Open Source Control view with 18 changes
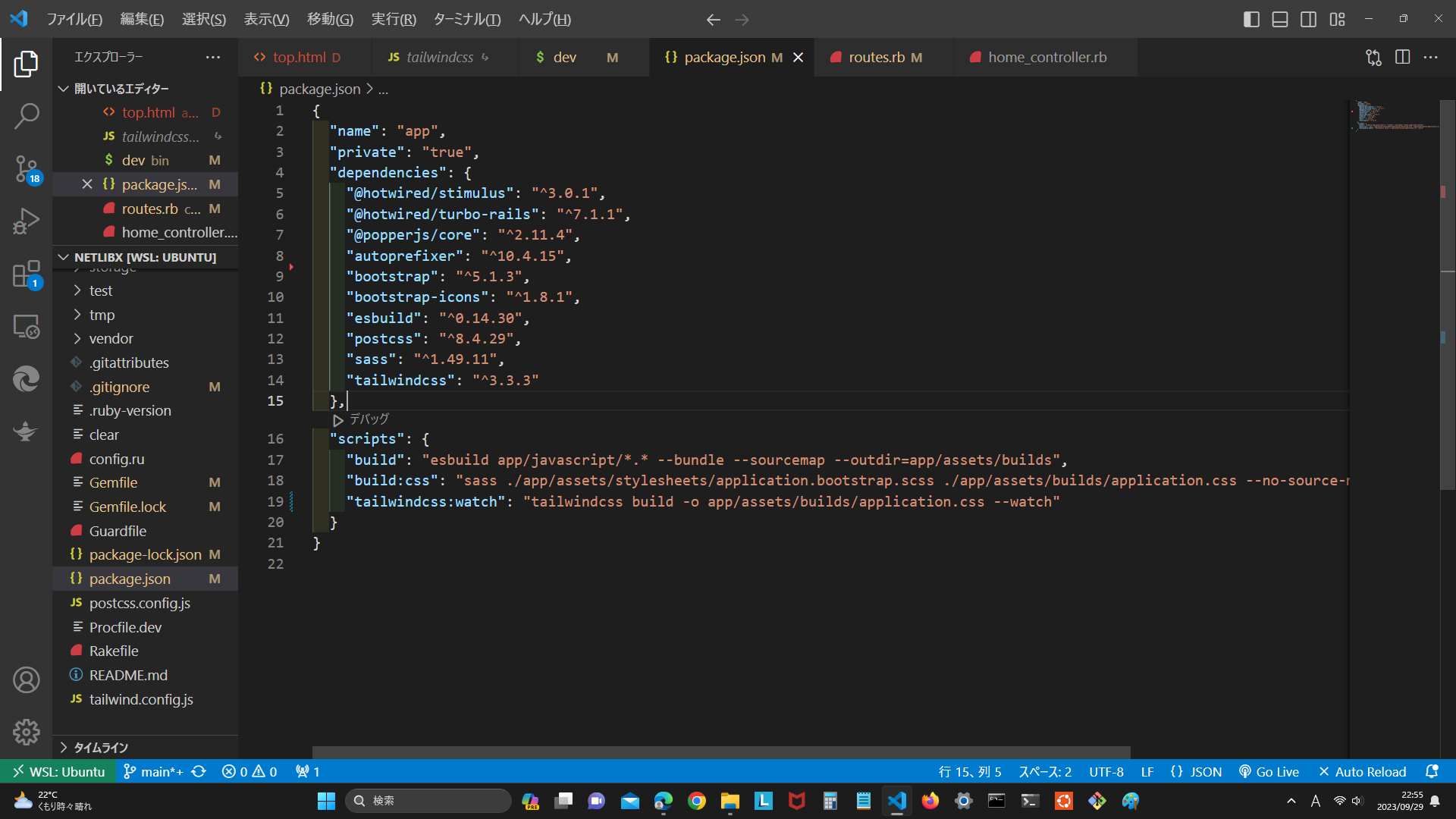The image size is (1456, 819). 26,168
